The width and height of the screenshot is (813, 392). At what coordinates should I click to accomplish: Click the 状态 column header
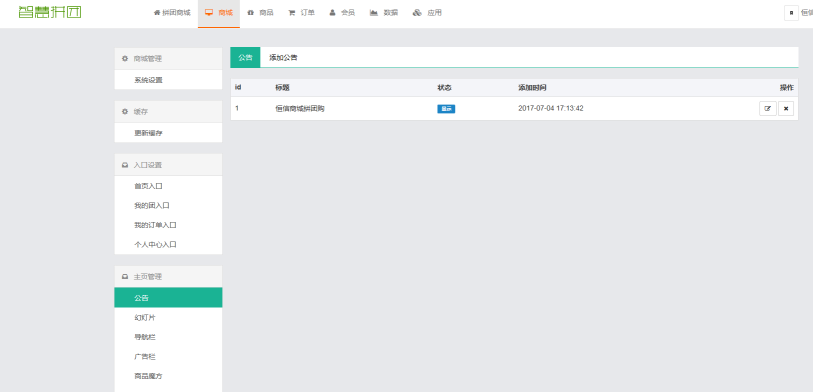pyautogui.click(x=444, y=88)
